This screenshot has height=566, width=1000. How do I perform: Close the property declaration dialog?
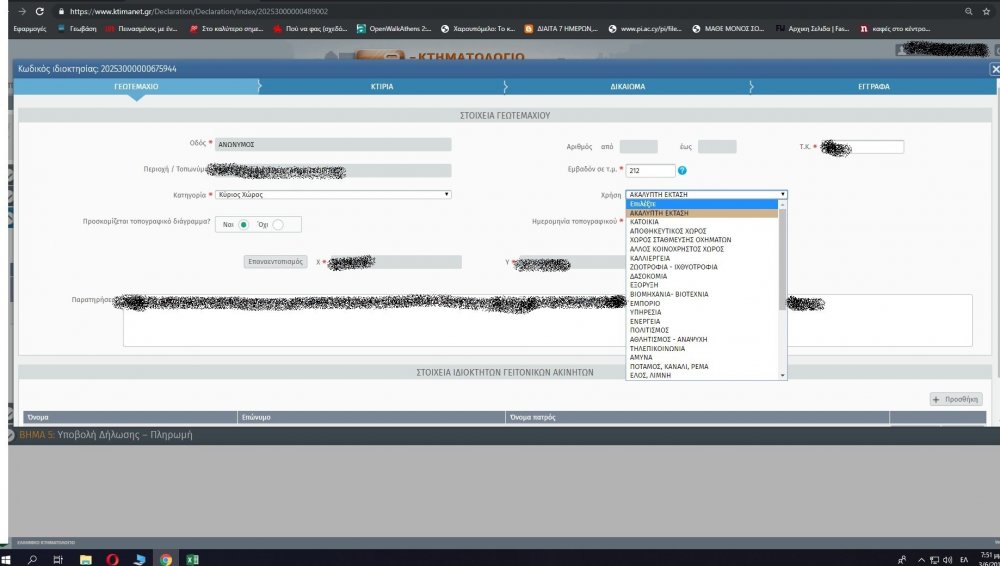coord(994,69)
